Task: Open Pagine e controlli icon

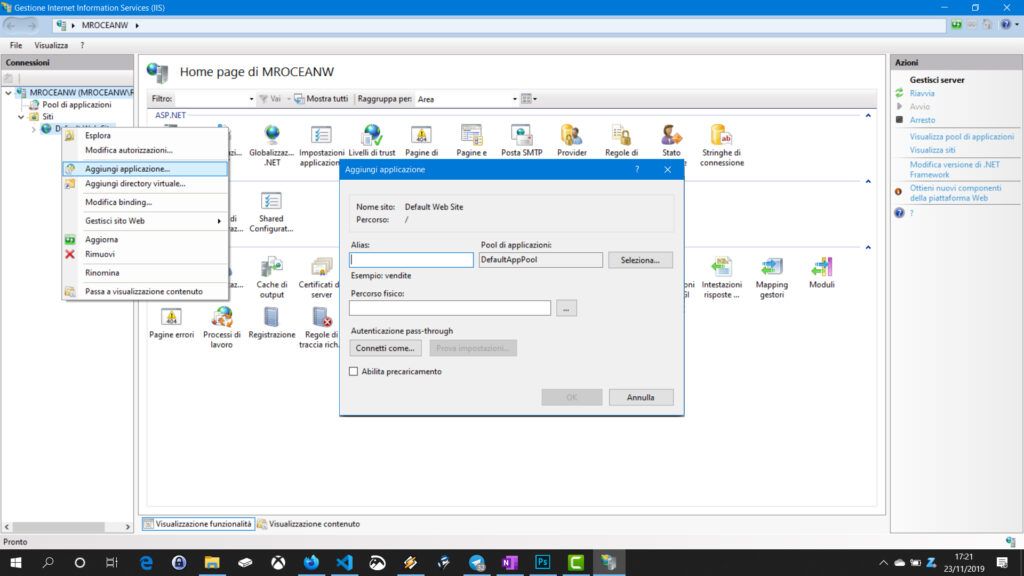Action: point(471,141)
